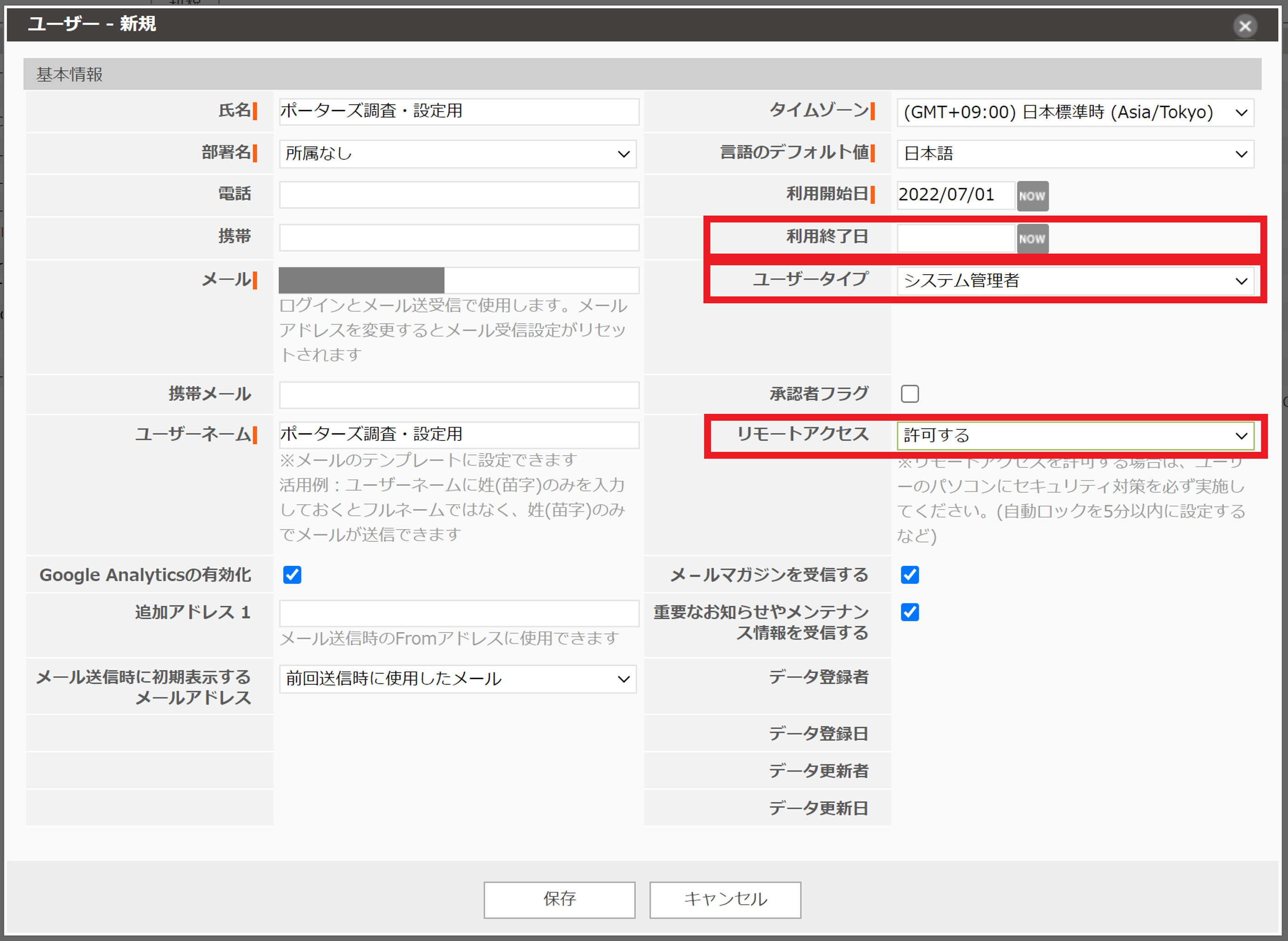Close the ユーザー - 新規 dialog

[1245, 26]
